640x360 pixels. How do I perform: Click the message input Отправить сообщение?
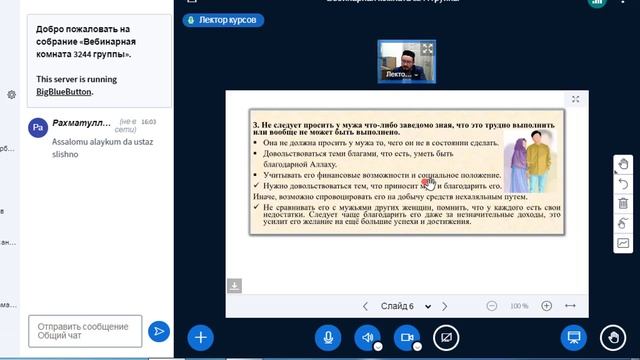pos(85,331)
